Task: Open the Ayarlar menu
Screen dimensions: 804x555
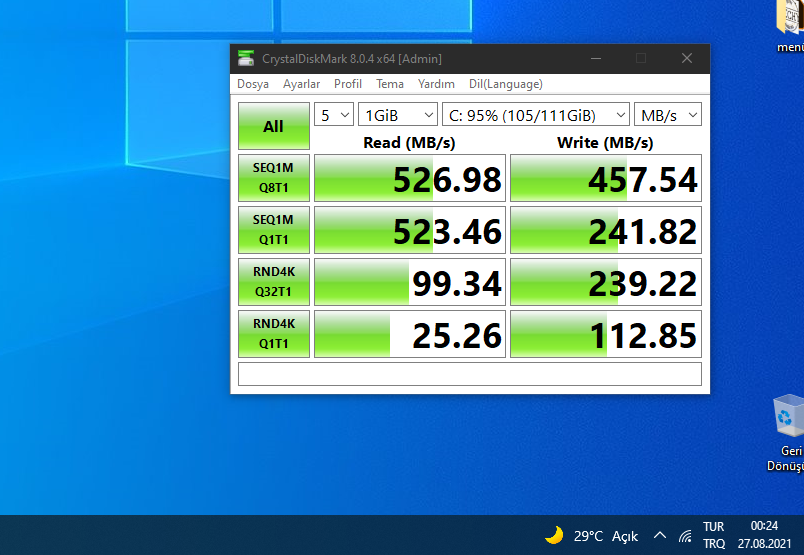Action: (302, 84)
